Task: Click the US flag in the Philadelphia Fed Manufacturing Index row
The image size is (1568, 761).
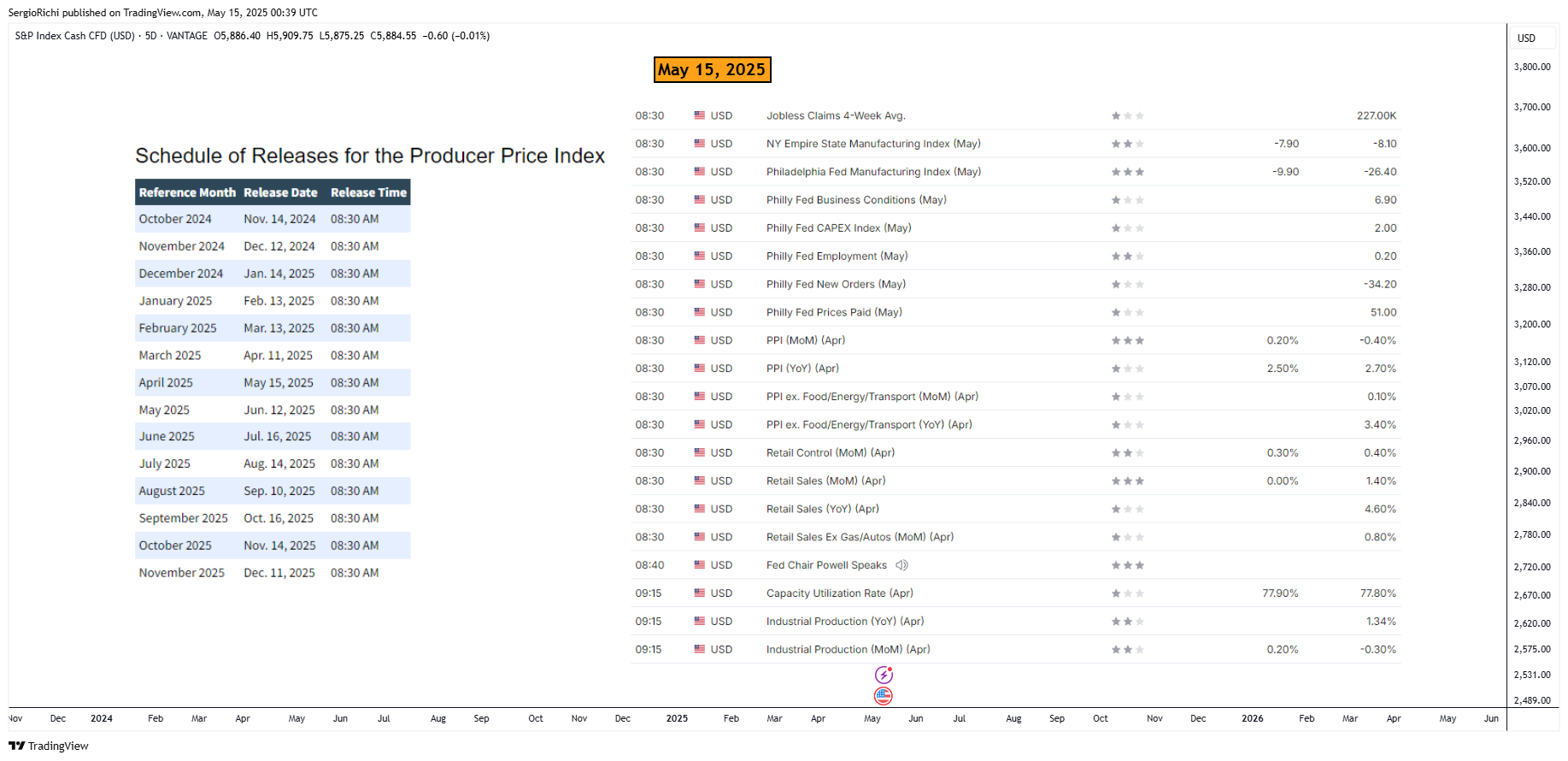Action: tap(700, 172)
